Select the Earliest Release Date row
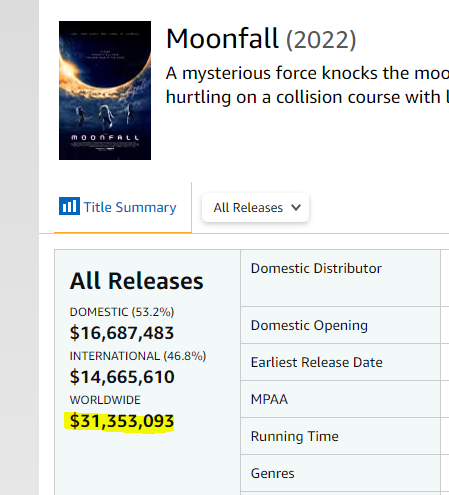 point(340,362)
